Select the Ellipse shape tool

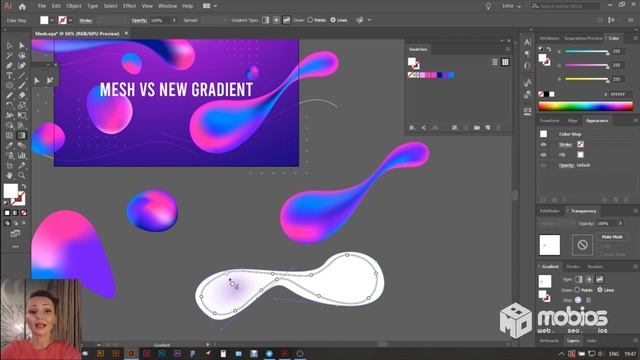(x=9, y=86)
